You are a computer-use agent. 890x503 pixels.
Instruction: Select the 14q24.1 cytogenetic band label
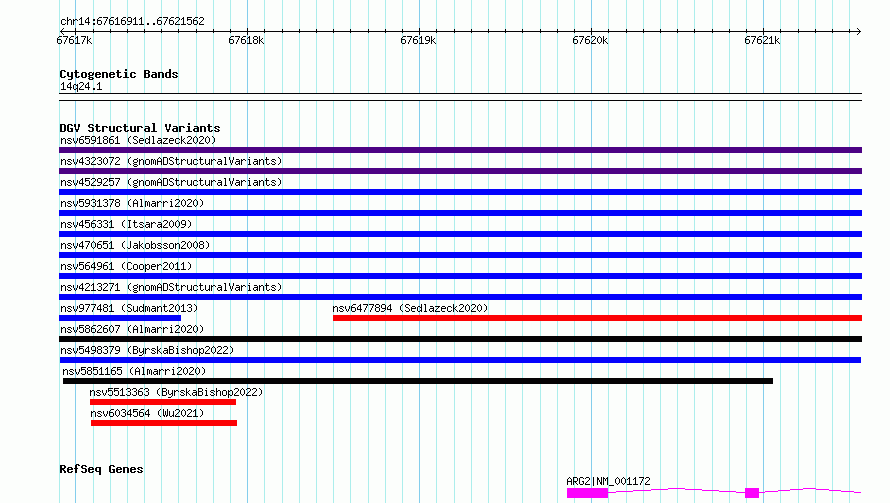pos(81,87)
